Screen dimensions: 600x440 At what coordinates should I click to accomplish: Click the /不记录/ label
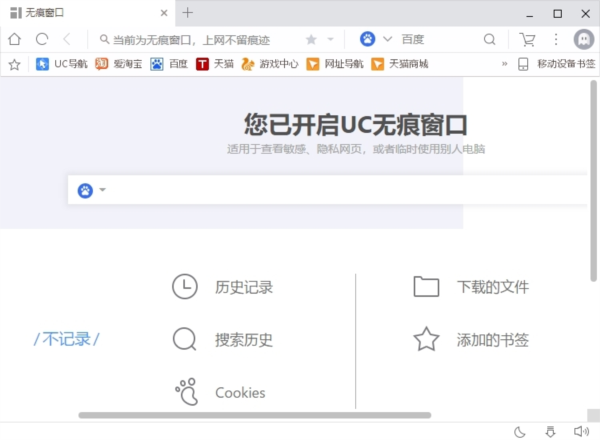(x=67, y=339)
